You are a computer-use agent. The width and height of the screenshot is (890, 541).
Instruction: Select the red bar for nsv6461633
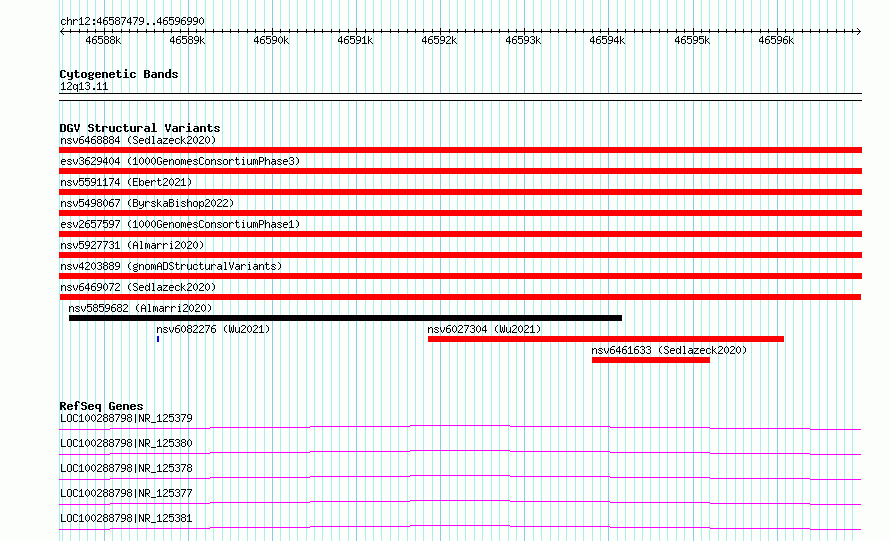650,360
